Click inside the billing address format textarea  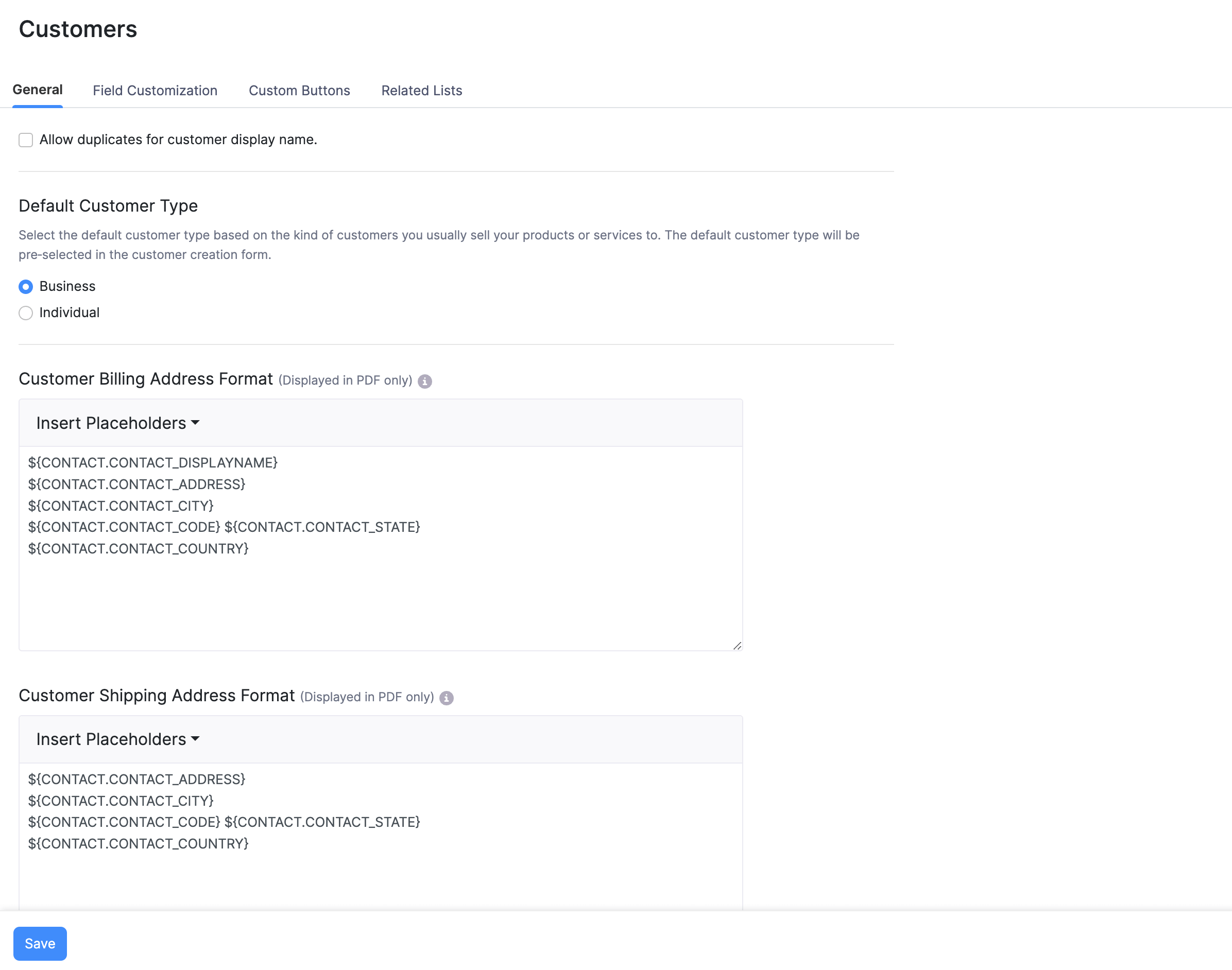[x=381, y=596]
